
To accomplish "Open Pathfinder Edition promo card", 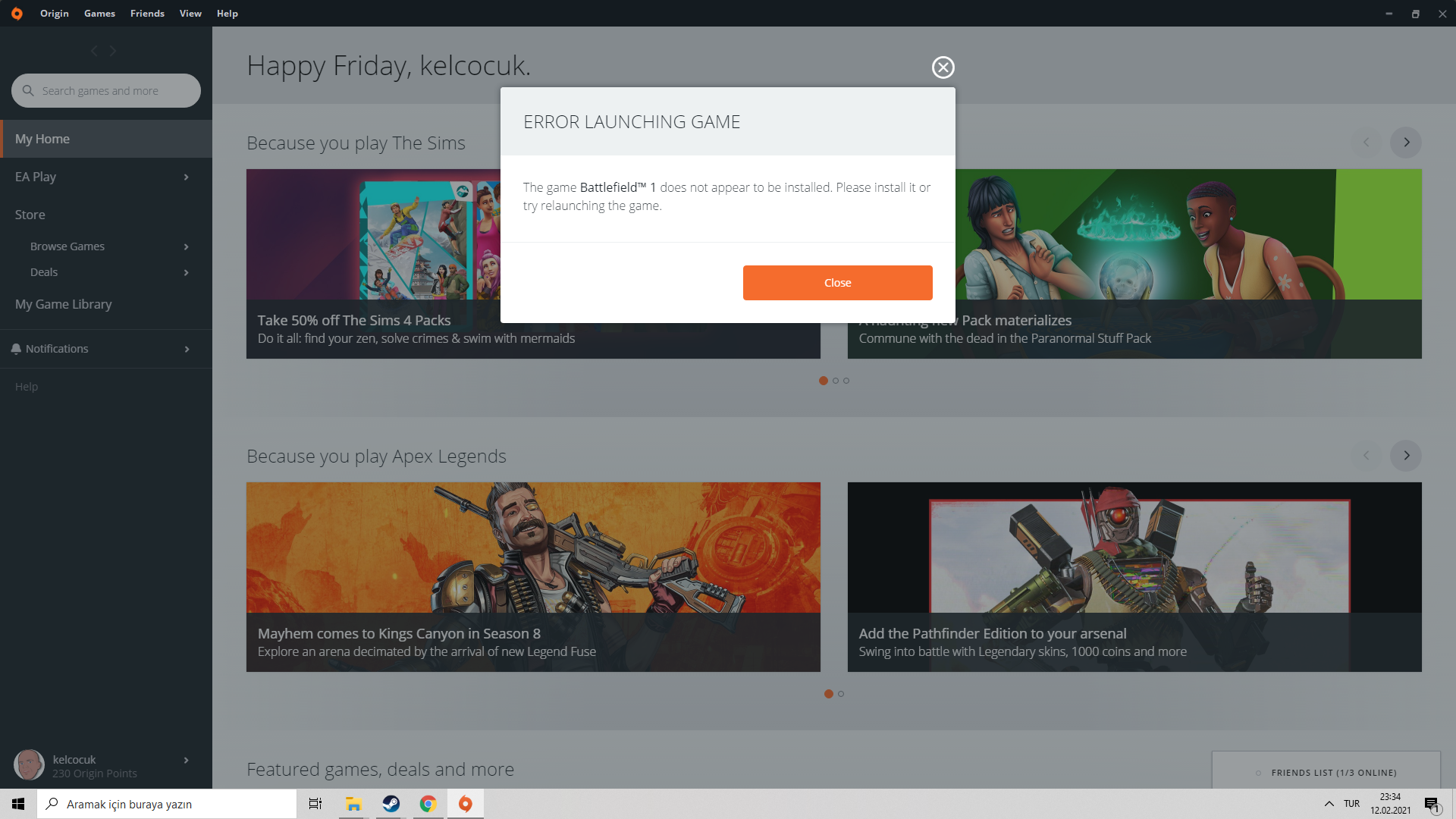I will 1134,577.
